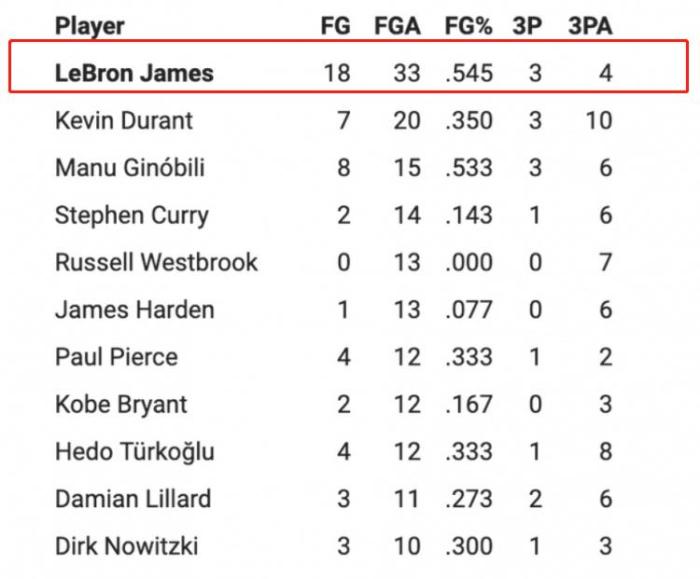Viewport: 700px width, 579px height.
Task: Open the Paul Pierce player link
Action: (116, 357)
